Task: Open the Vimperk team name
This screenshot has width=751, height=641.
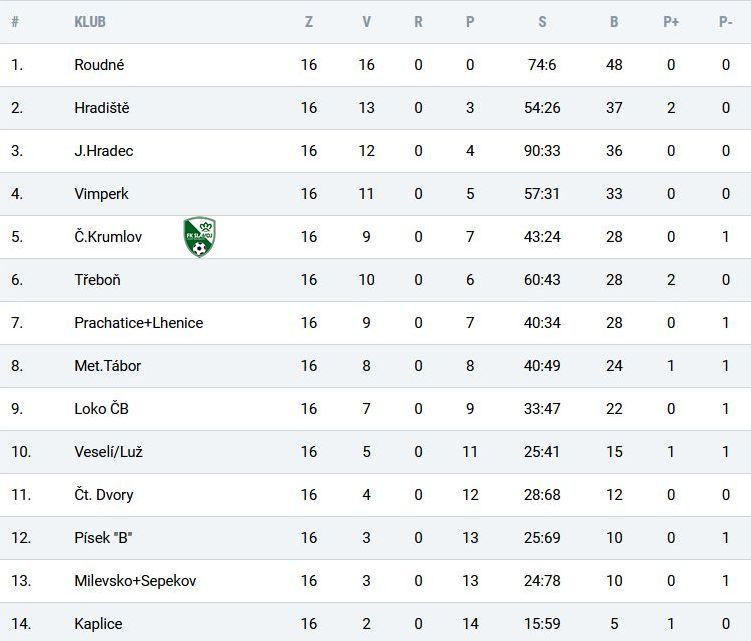Action: click(101, 194)
